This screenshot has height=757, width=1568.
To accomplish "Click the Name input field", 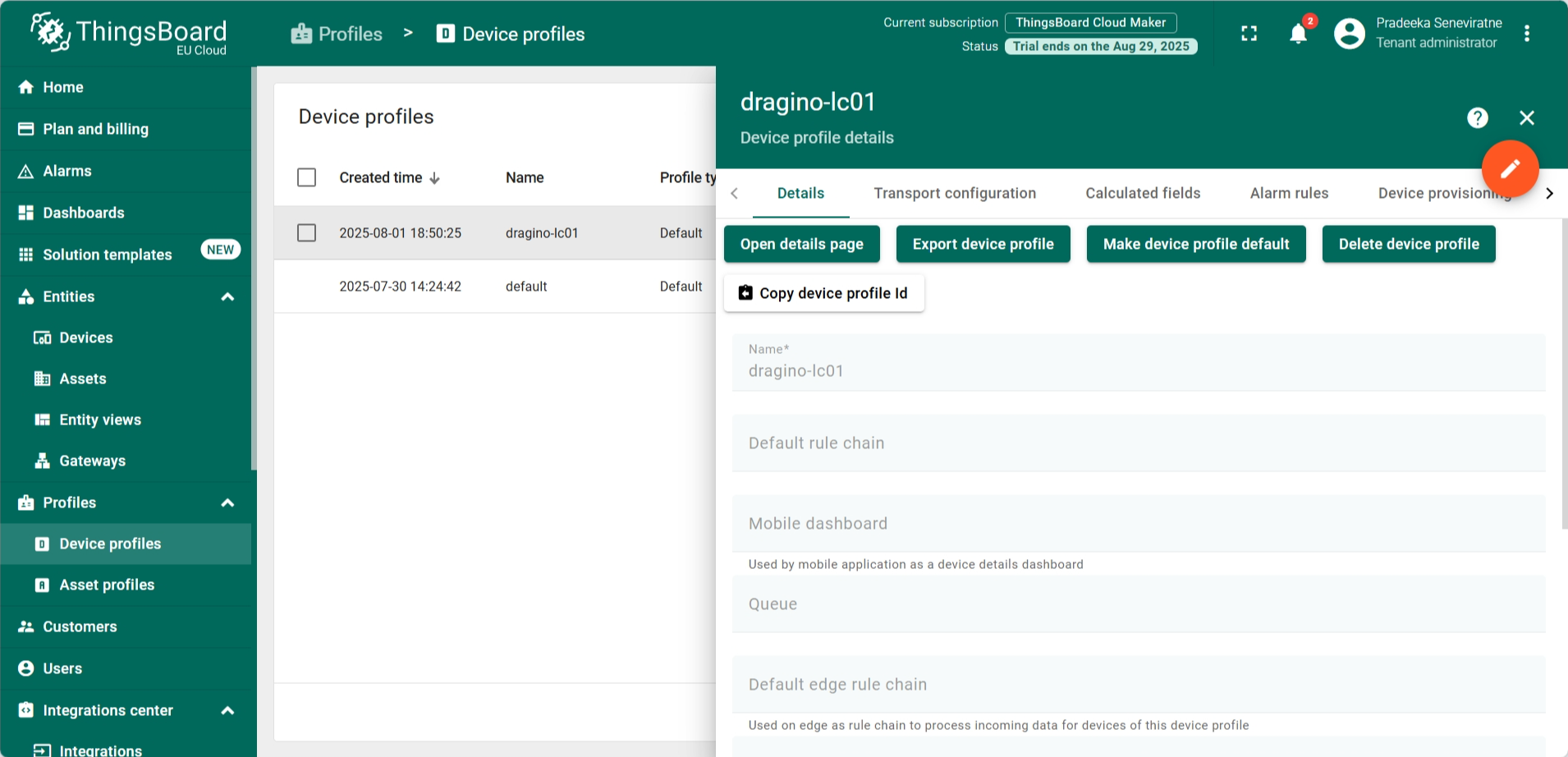I will click(1139, 363).
